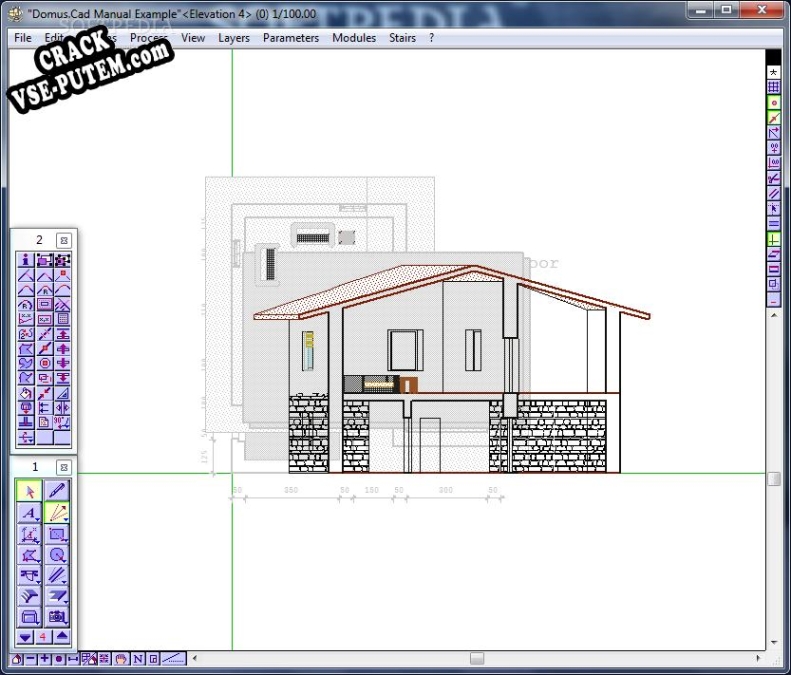Toggle the green point snap button
This screenshot has width=791, height=675.
tap(774, 102)
